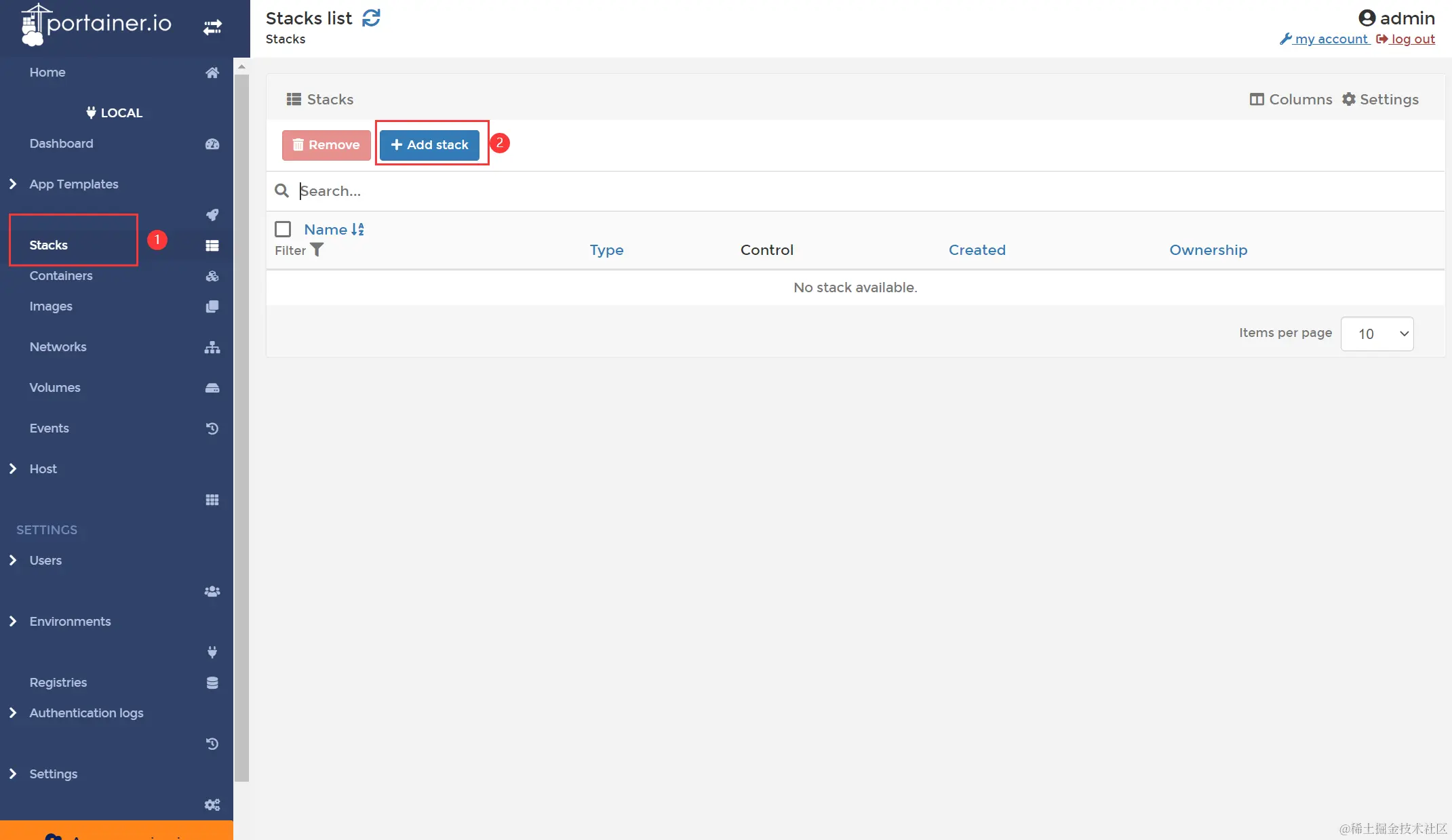Image resolution: width=1452 pixels, height=840 pixels.
Task: Click the Home house icon
Action: pyautogui.click(x=212, y=73)
